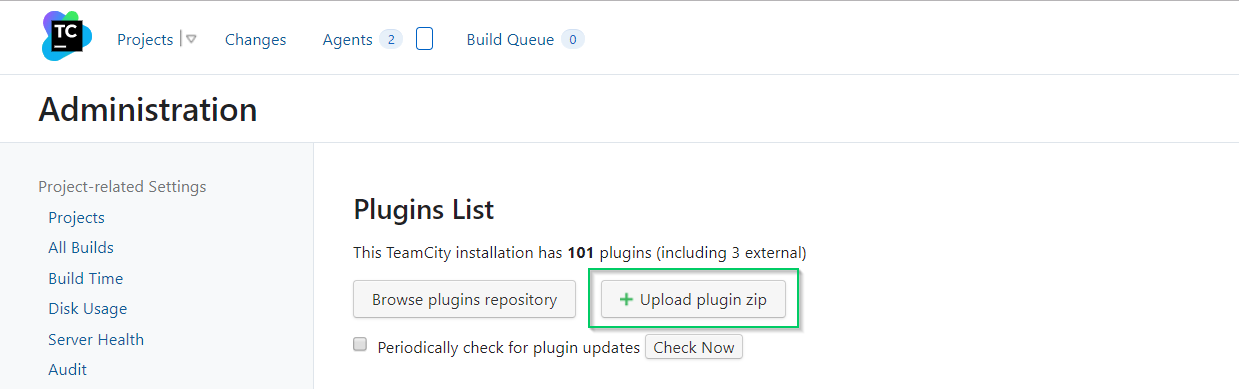Image resolution: width=1239 pixels, height=389 pixels.
Task: Open the Projects dropdown arrow
Action: click(191, 40)
